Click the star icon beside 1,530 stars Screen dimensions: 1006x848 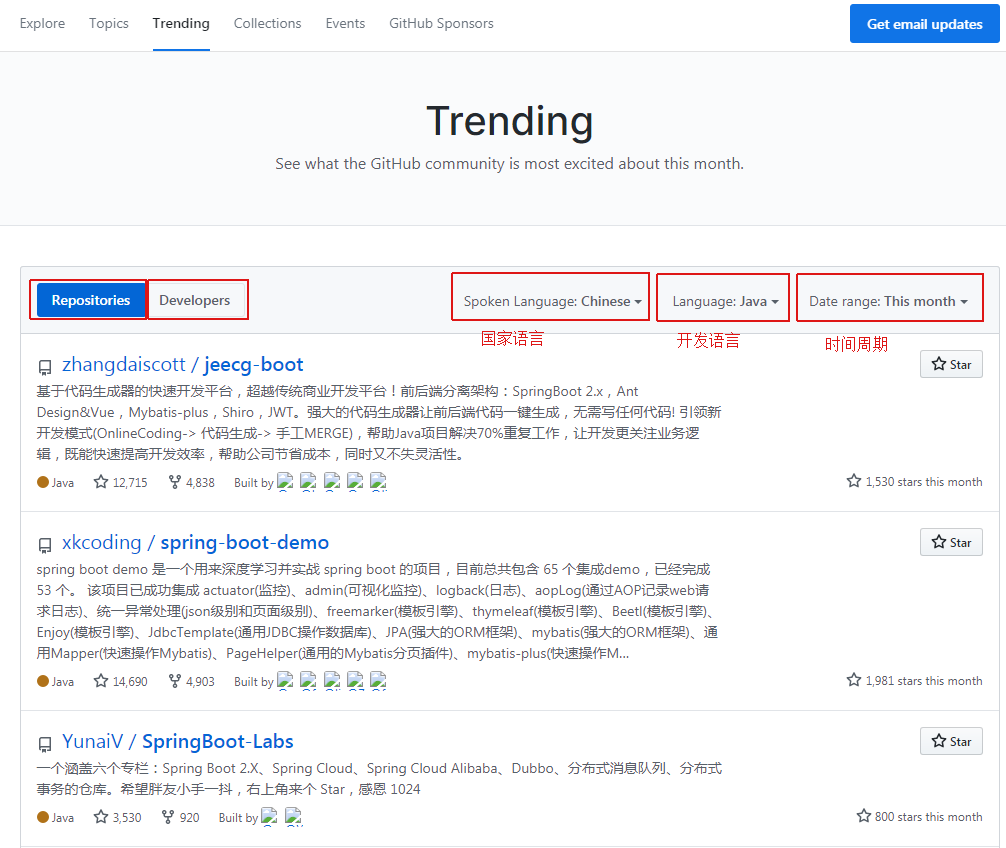(854, 480)
